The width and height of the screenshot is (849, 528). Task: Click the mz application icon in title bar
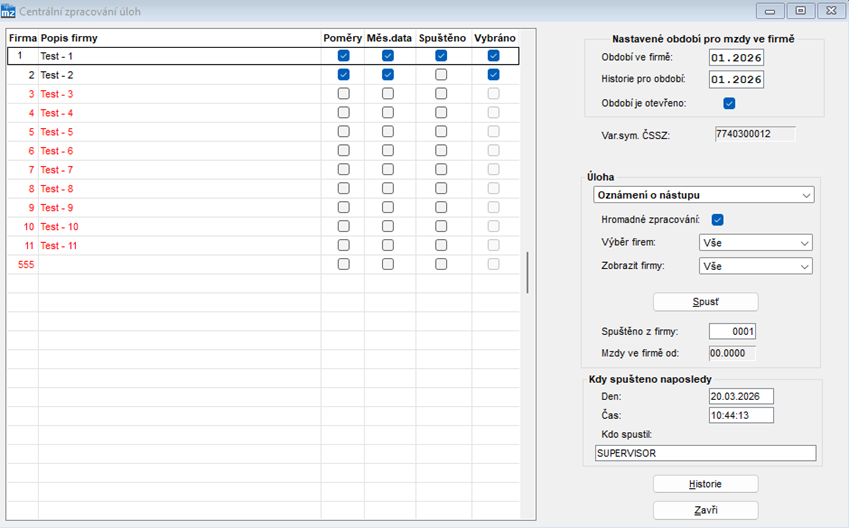(x=8, y=11)
